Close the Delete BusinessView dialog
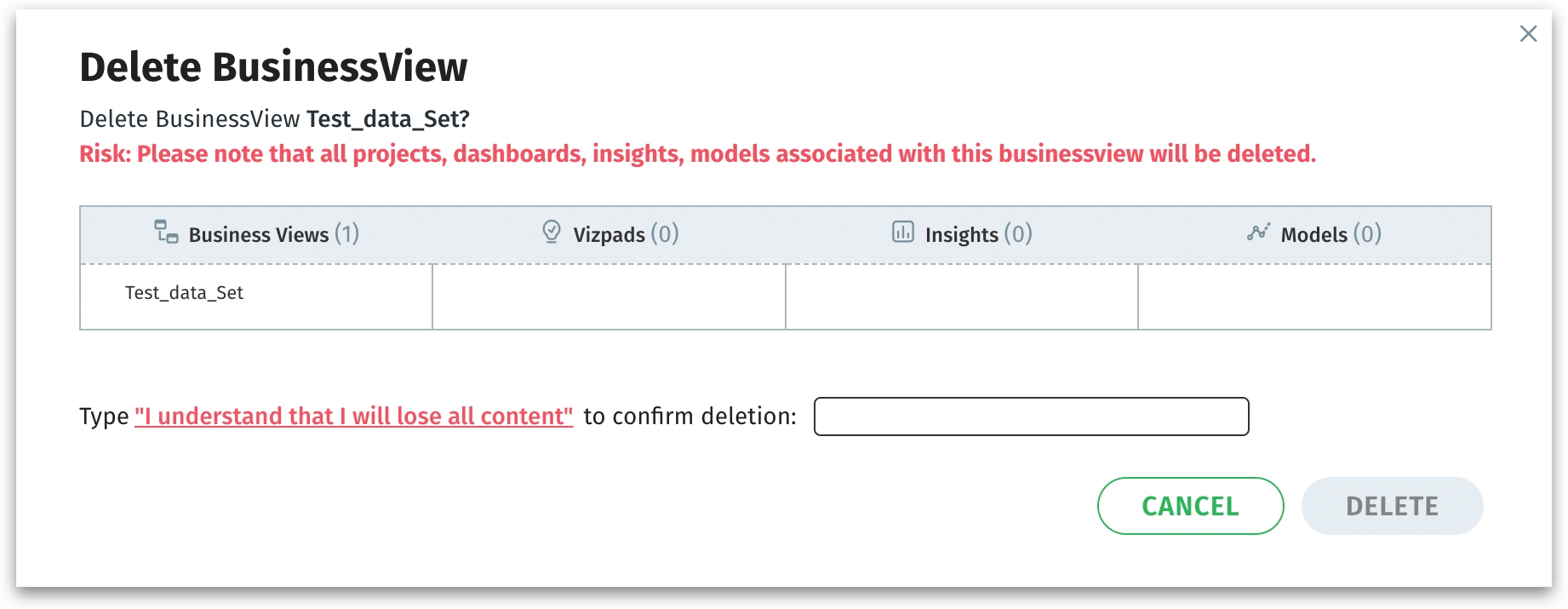1568x609 pixels. (x=1528, y=34)
